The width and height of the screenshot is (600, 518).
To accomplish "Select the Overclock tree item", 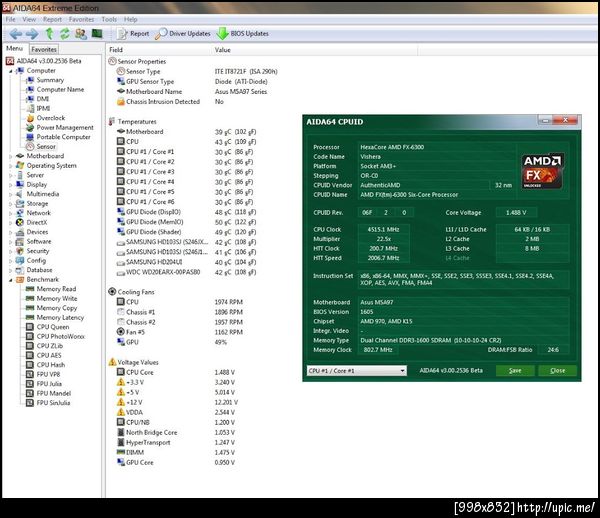I will coord(51,118).
